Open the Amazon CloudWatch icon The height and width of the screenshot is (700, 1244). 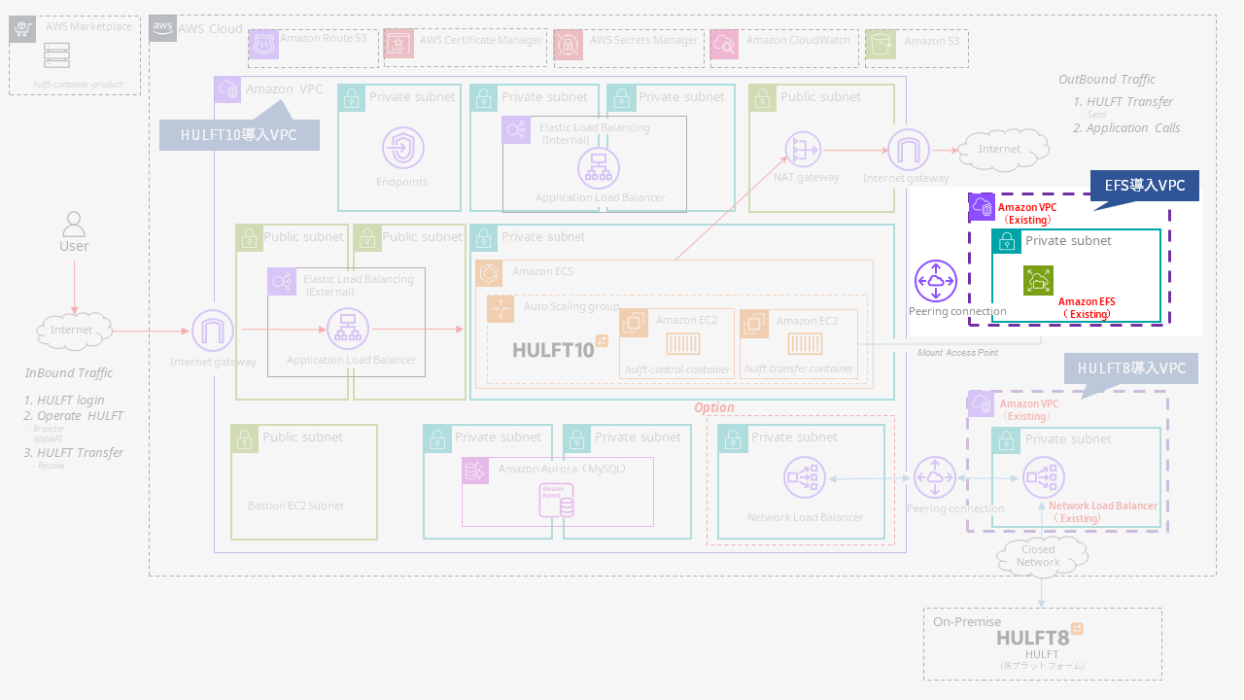click(725, 44)
